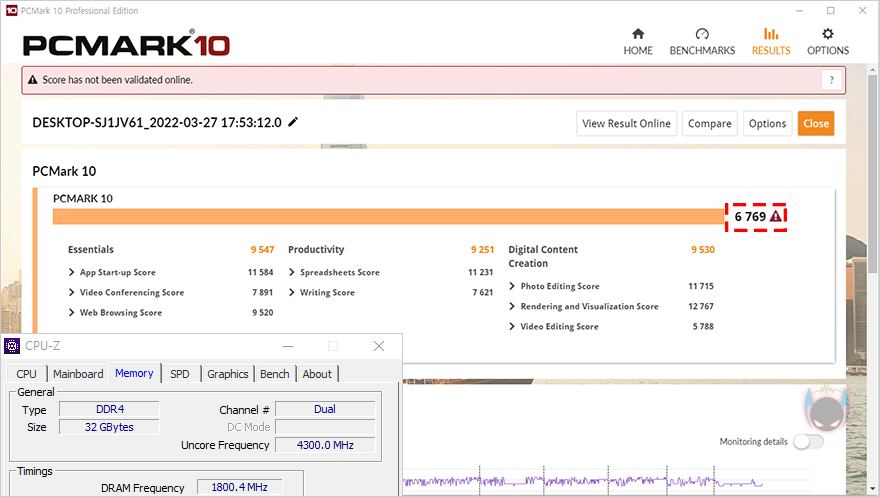Toggle Monitoring details switch
Viewport: 880px width, 497px height.
pos(809,441)
